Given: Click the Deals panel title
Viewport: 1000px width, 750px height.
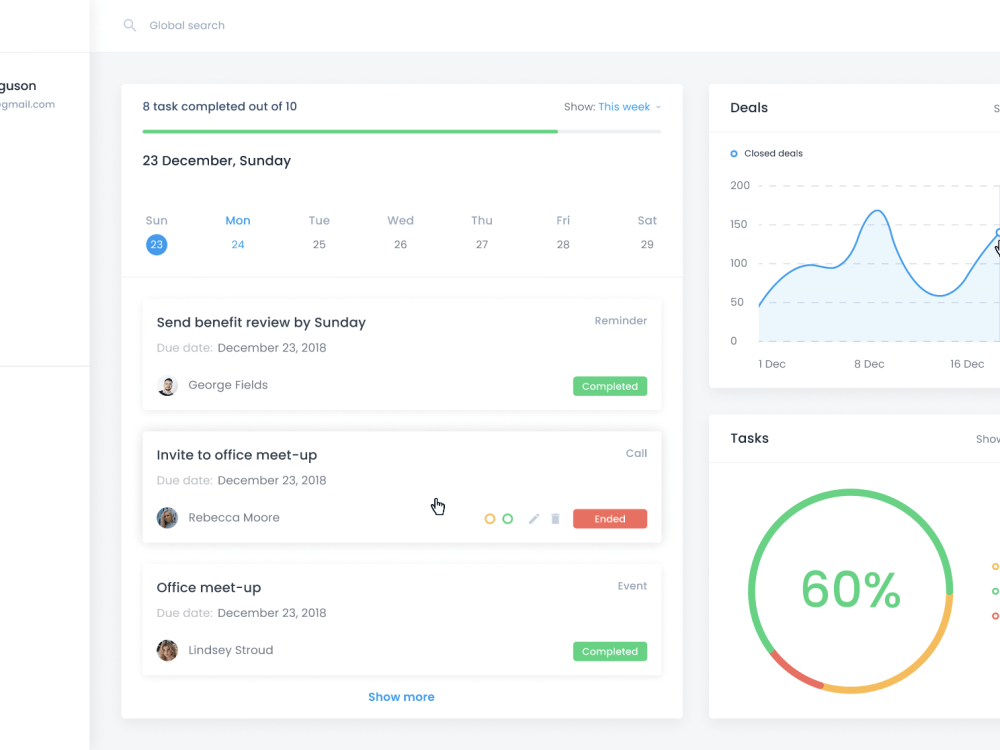Looking at the screenshot, I should pyautogui.click(x=749, y=108).
